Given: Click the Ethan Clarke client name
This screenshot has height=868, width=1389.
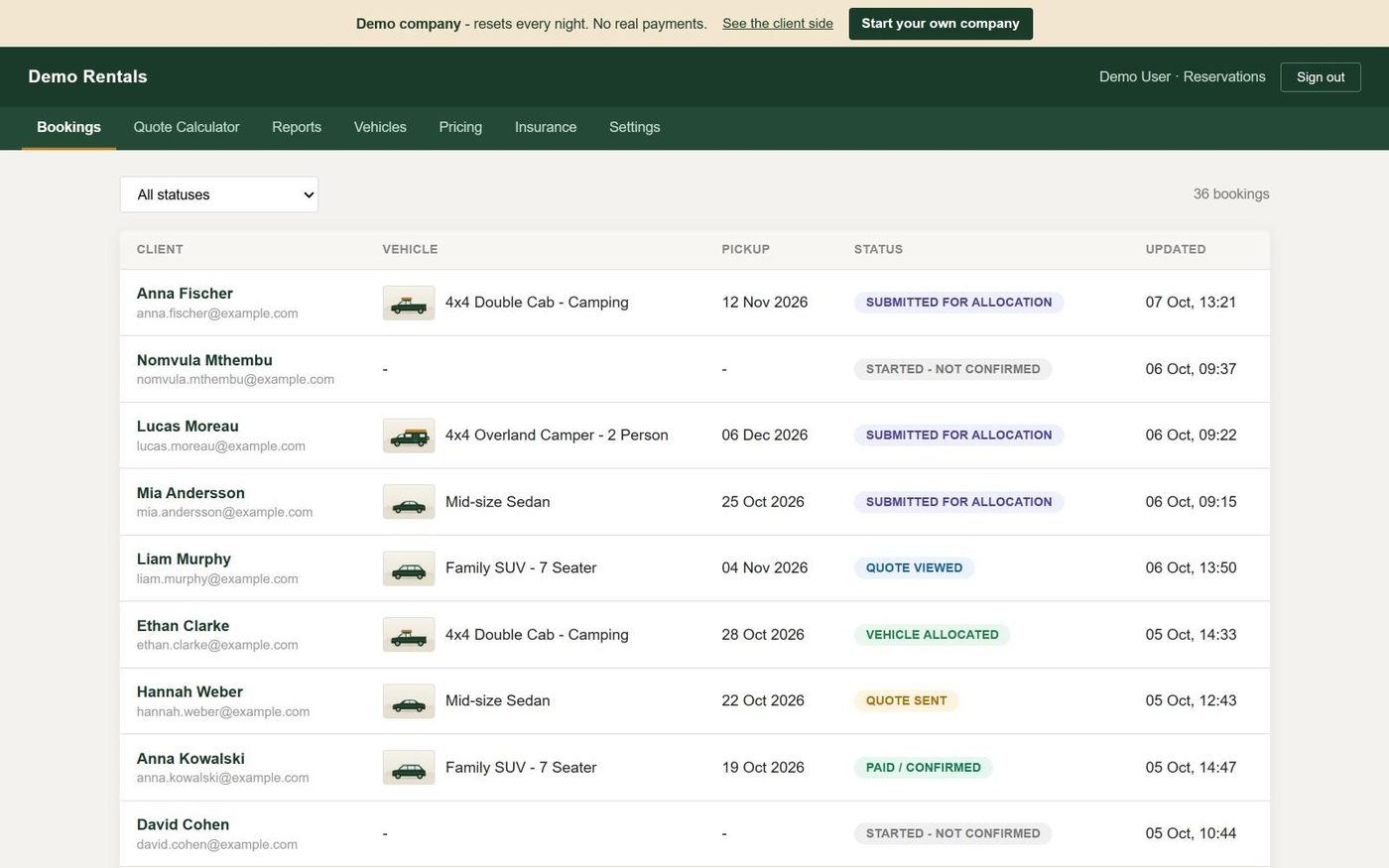Looking at the screenshot, I should [x=183, y=626].
